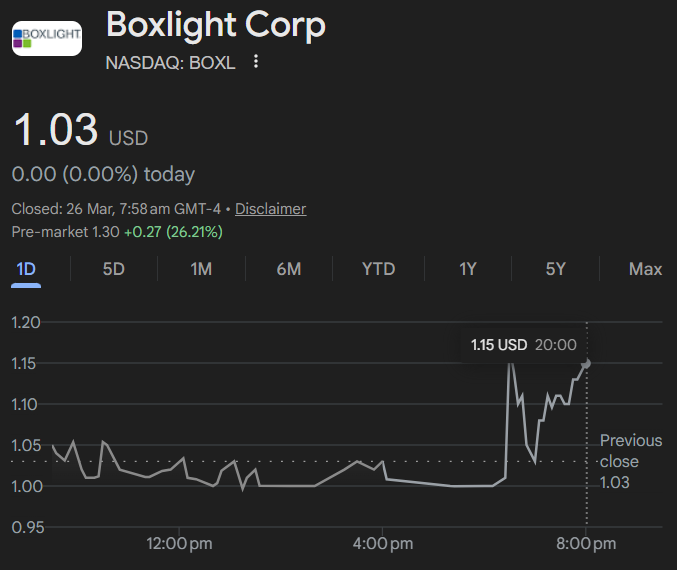677x570 pixels.
Task: Click the 1.20 y-axis label
Action: [x=26, y=322]
